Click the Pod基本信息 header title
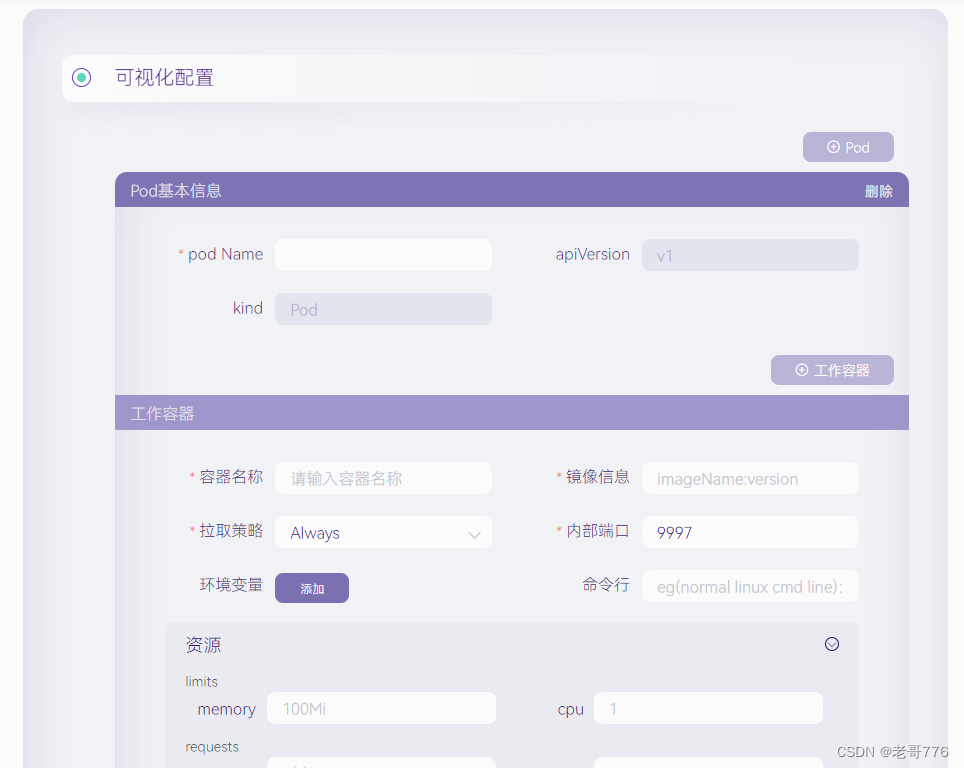 pos(176,191)
